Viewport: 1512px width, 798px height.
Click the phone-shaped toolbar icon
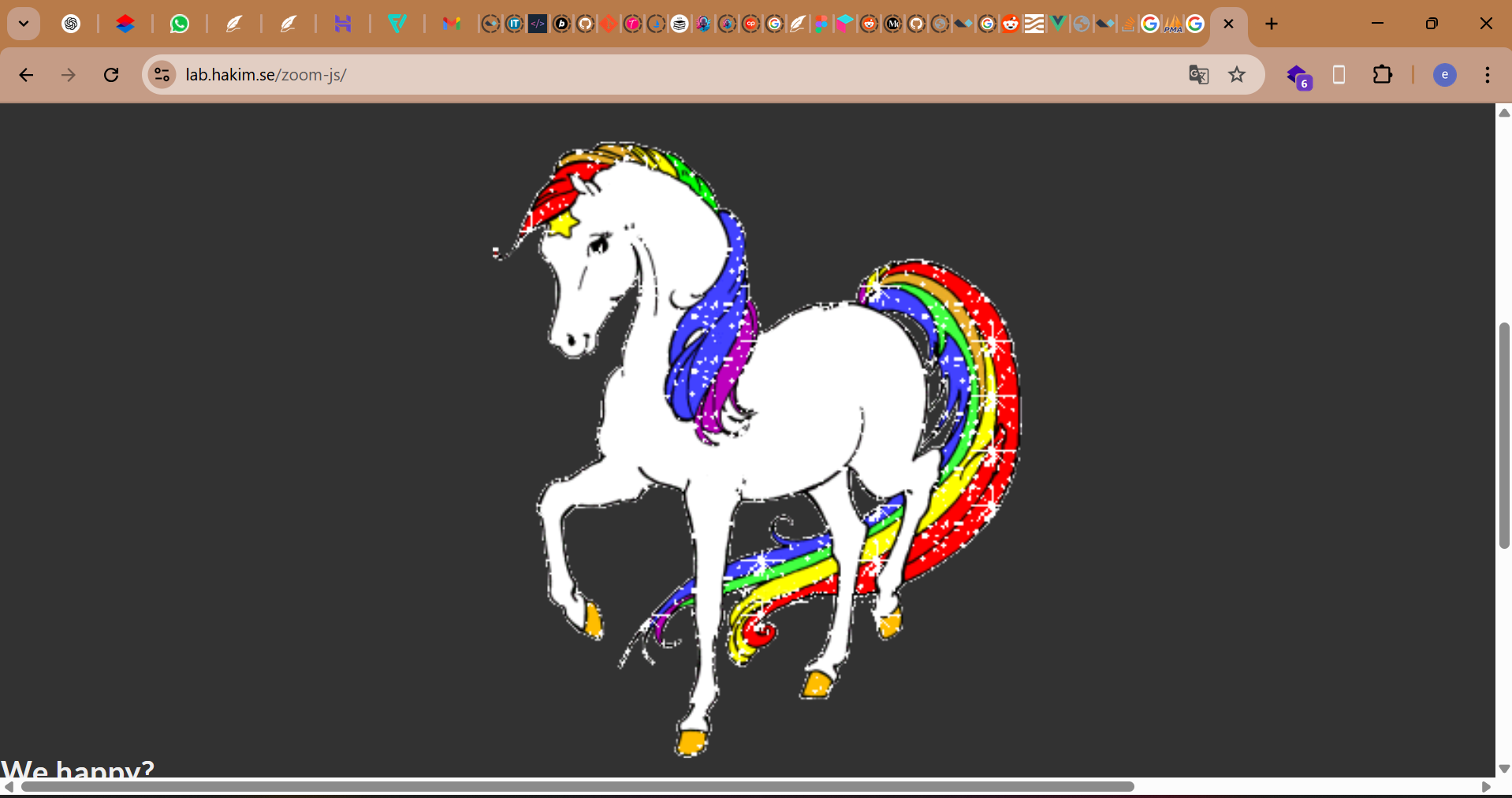coord(1339,75)
